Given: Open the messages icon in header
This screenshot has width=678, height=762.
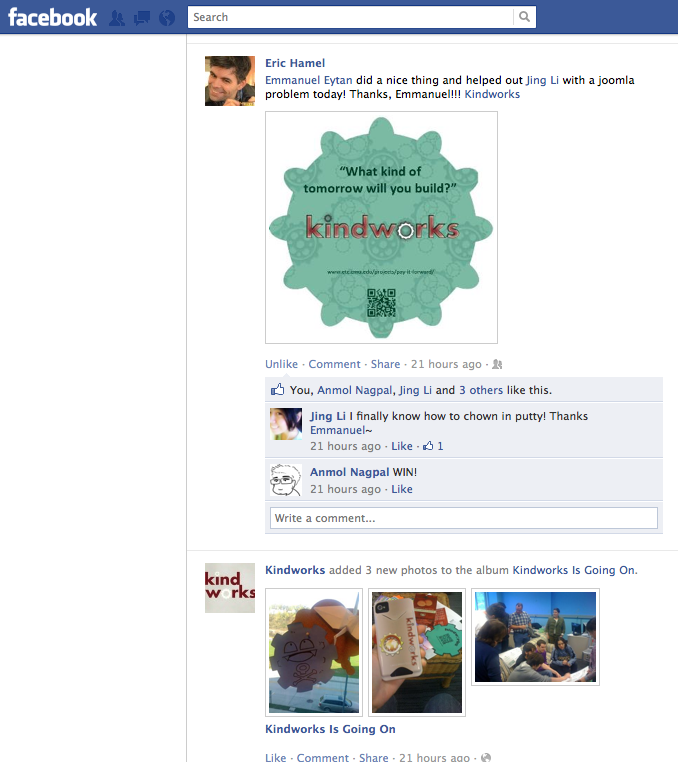Looking at the screenshot, I should [142, 18].
